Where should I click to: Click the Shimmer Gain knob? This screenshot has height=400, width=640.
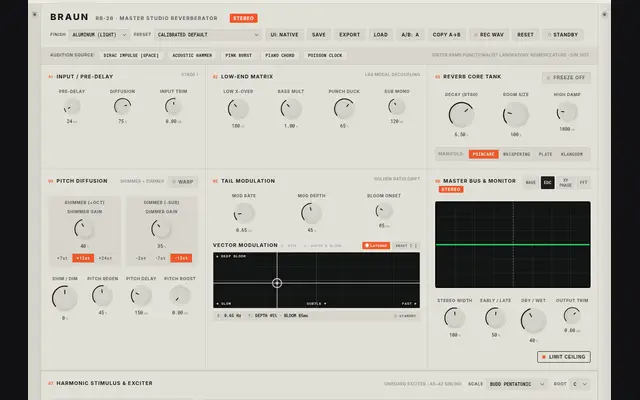(x=84, y=229)
